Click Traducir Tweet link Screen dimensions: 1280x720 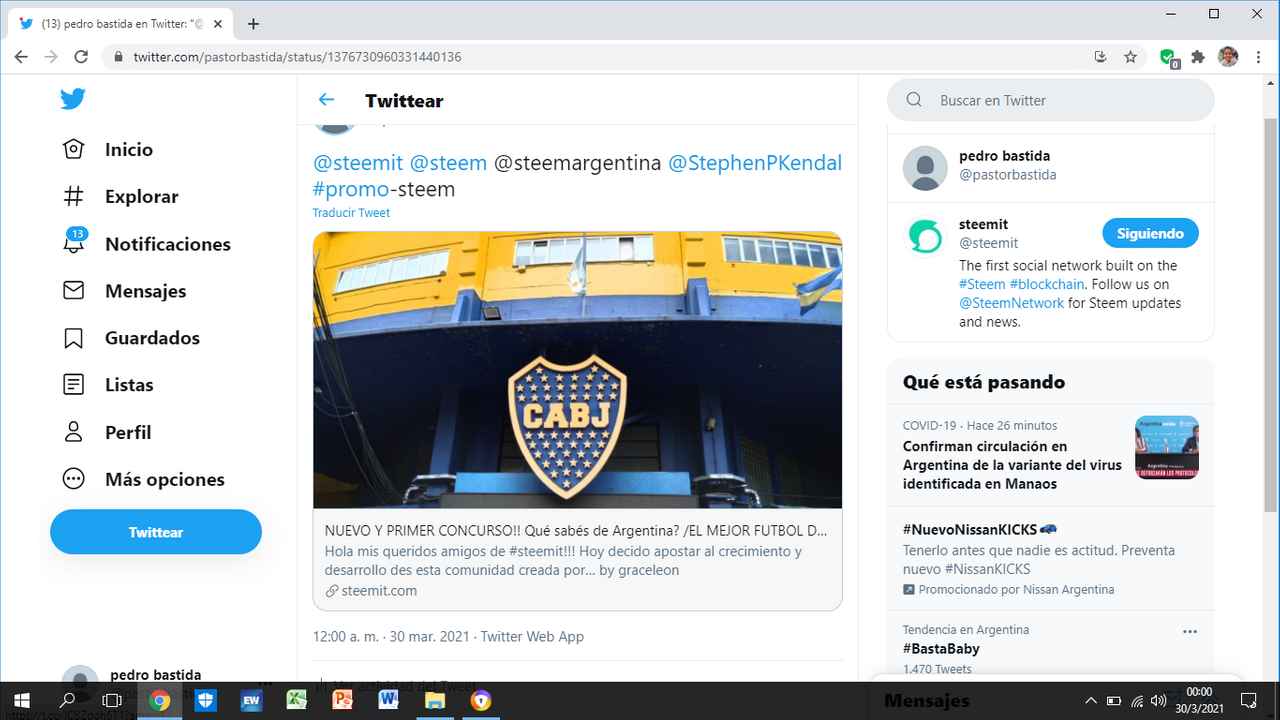click(351, 213)
